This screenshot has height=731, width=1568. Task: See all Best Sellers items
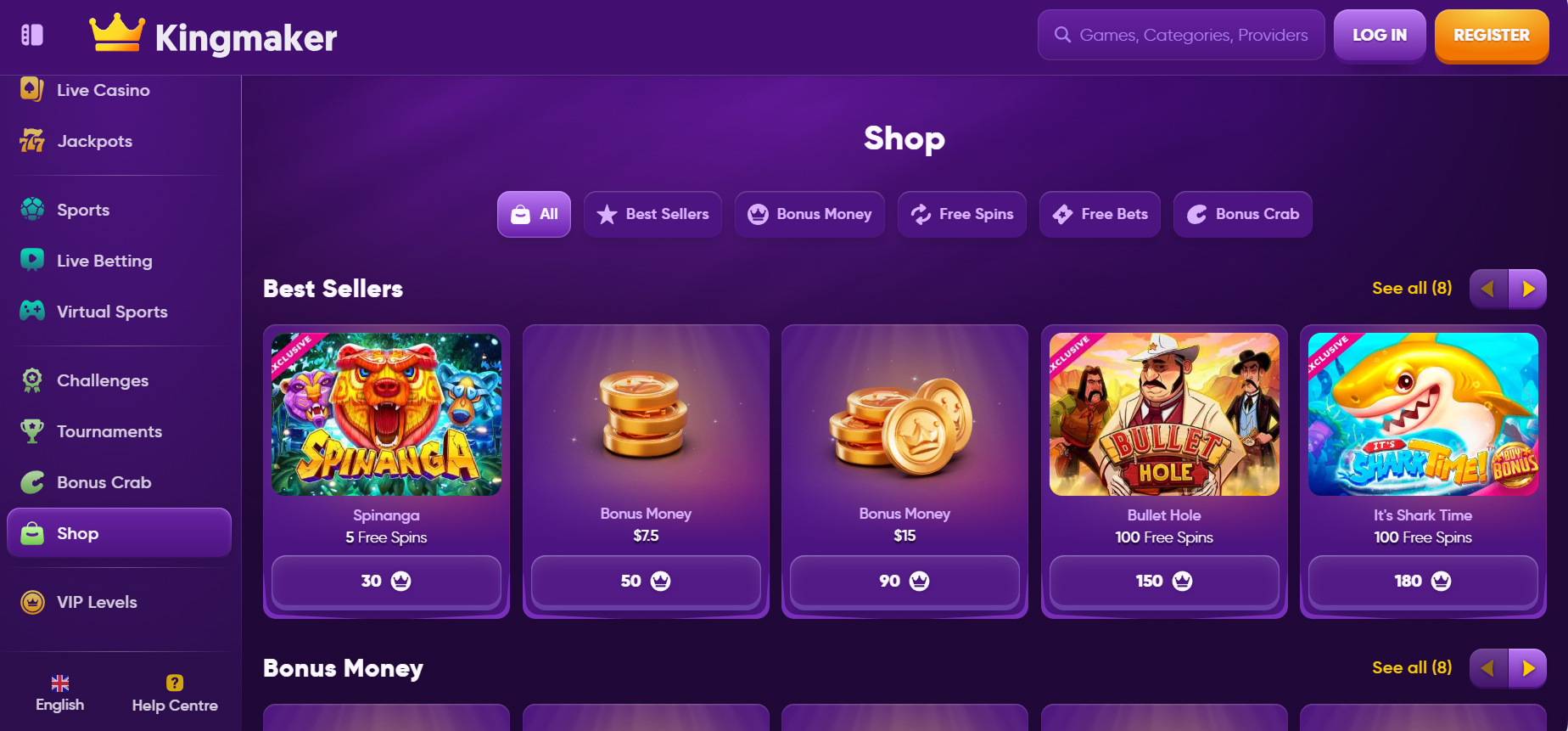pyautogui.click(x=1412, y=288)
